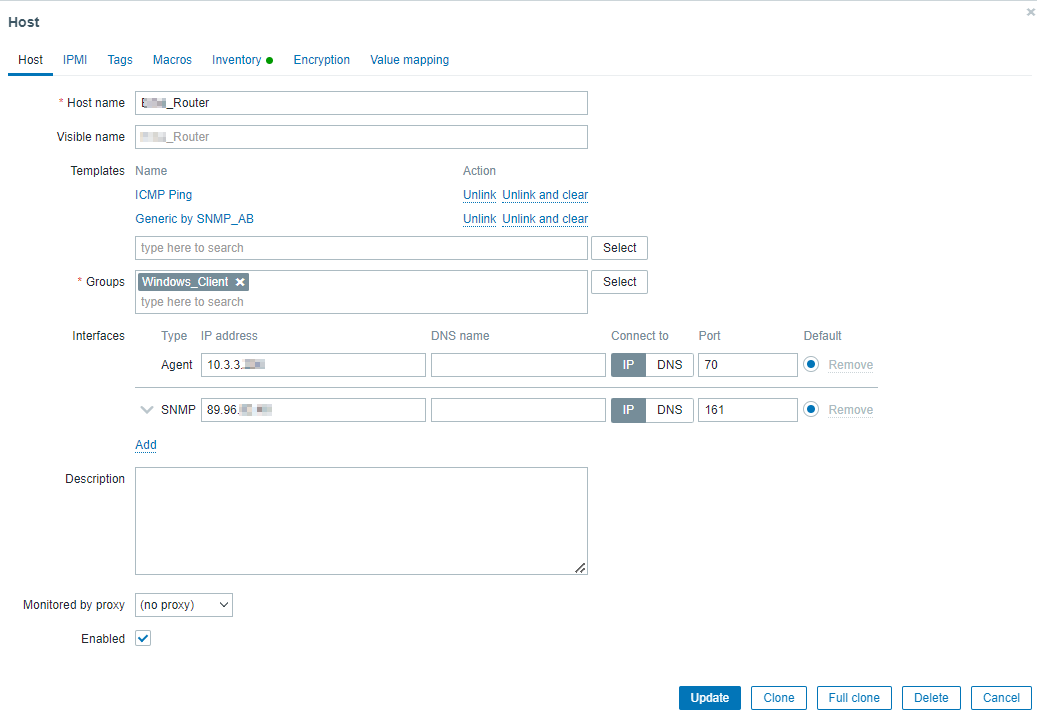Image resolution: width=1037 pixels, height=717 pixels.
Task: Click the Delete button
Action: (931, 698)
